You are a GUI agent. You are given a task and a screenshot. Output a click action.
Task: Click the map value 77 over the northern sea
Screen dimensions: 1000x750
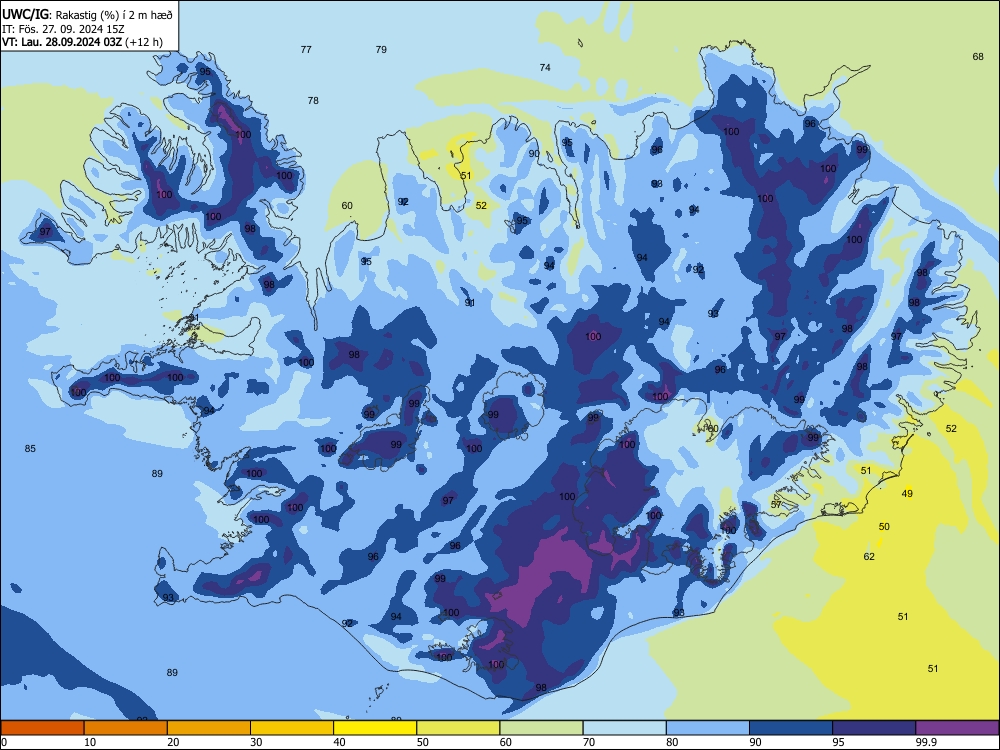tap(306, 50)
